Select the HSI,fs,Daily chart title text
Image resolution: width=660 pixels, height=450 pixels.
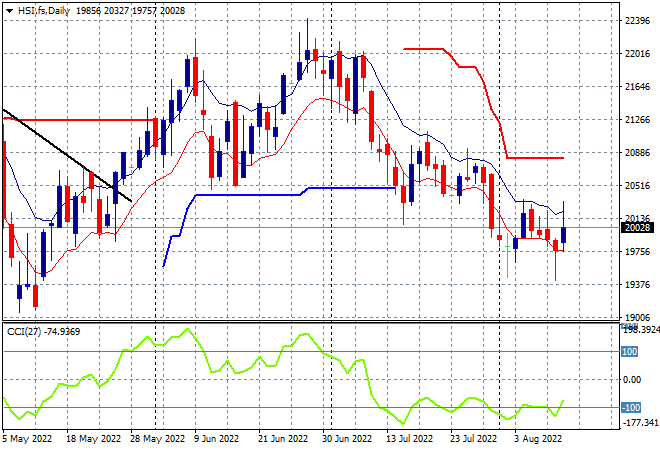[x=44, y=11]
